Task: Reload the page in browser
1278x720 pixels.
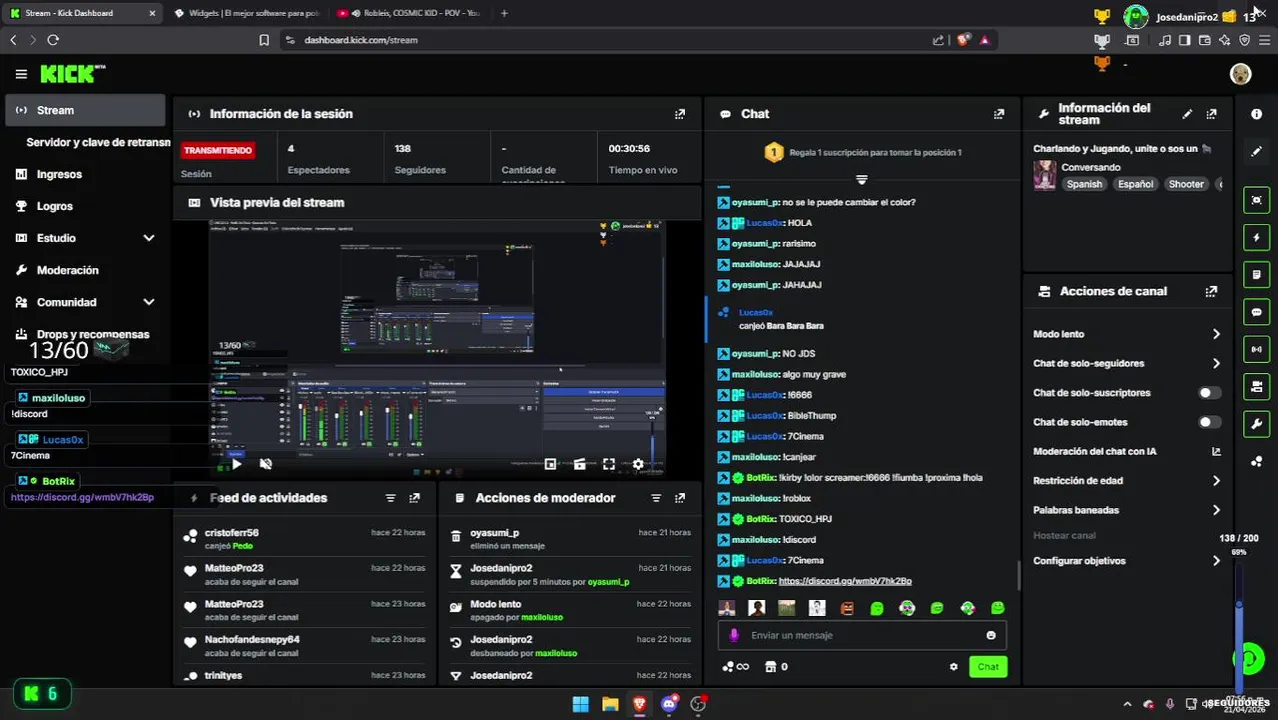Action: point(53,40)
